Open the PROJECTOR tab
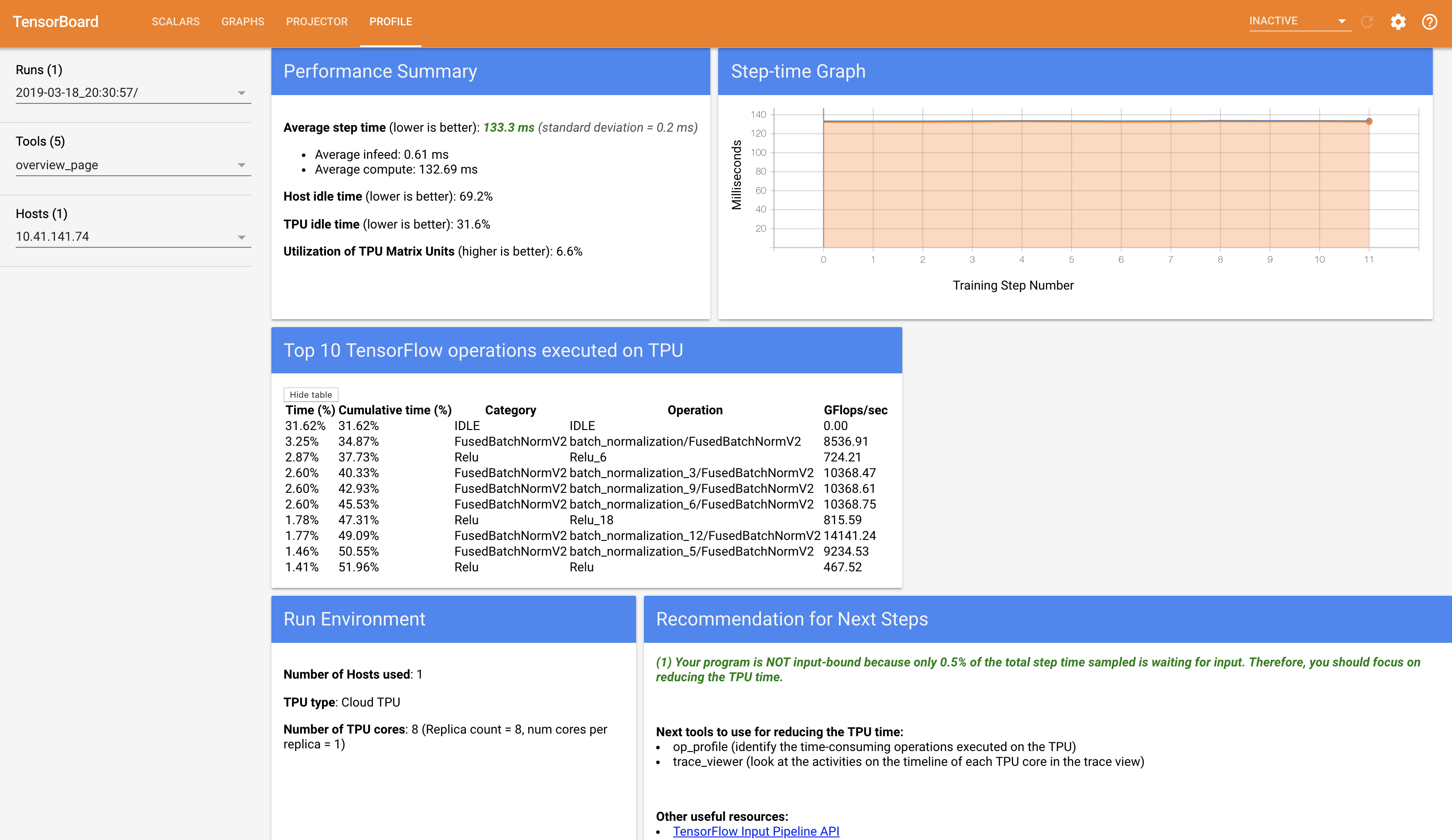The height and width of the screenshot is (840, 1452). tap(316, 22)
